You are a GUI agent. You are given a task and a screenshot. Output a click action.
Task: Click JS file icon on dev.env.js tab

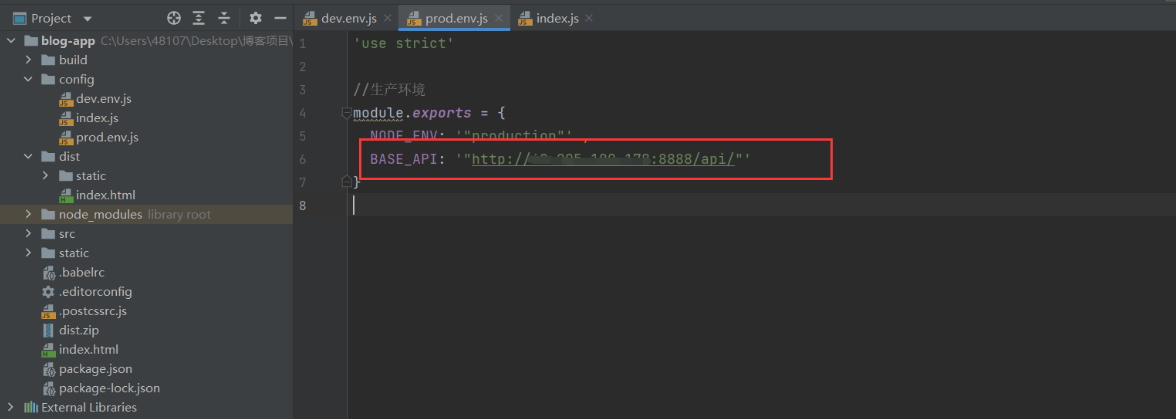(309, 19)
